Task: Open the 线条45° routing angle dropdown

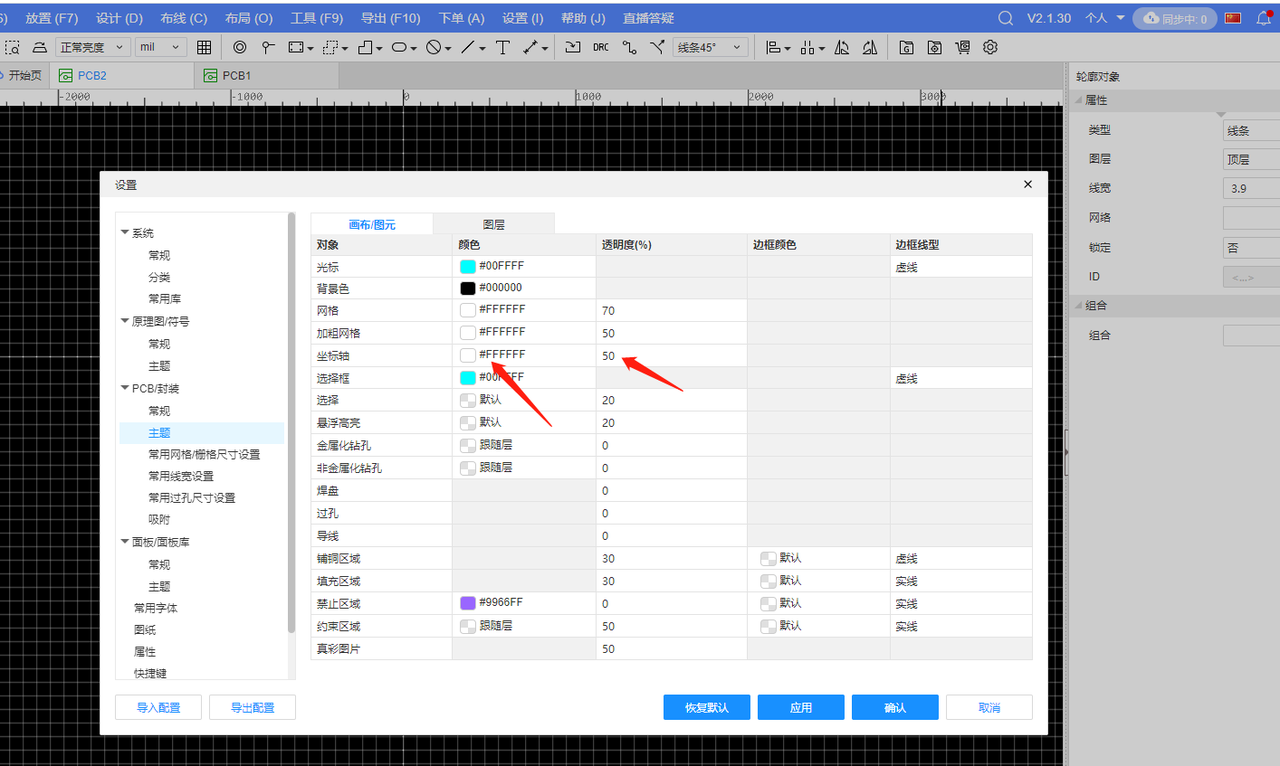Action: [x=711, y=47]
